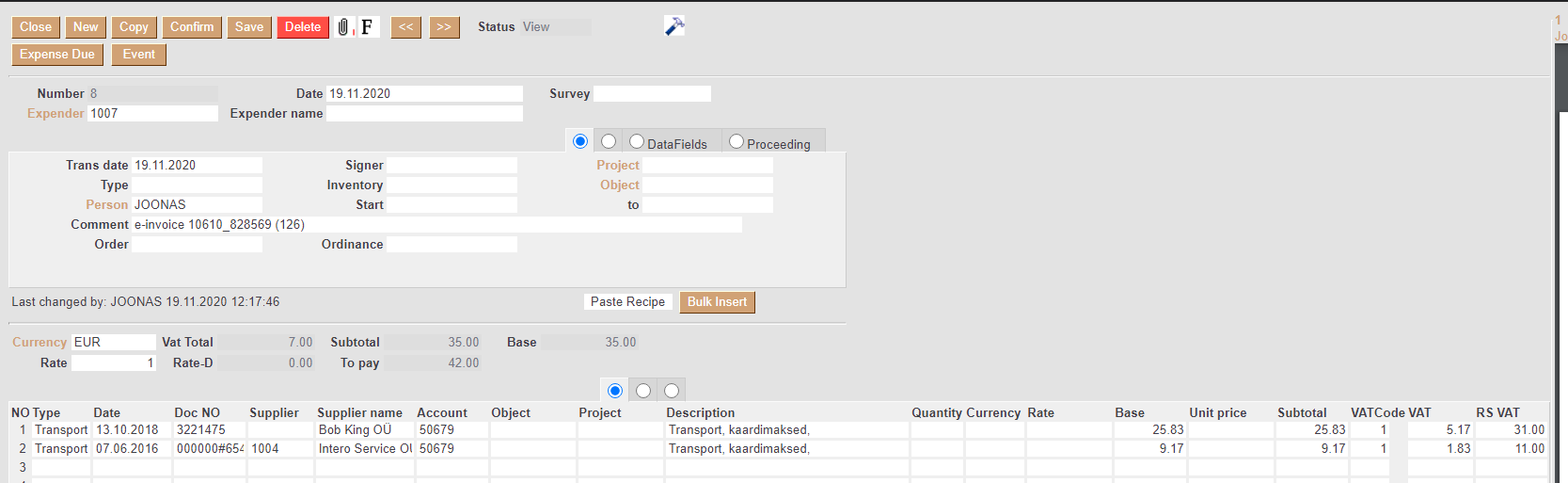This screenshot has width=1568, height=483.
Task: Click the header Project input field
Action: pyautogui.click(x=707, y=165)
